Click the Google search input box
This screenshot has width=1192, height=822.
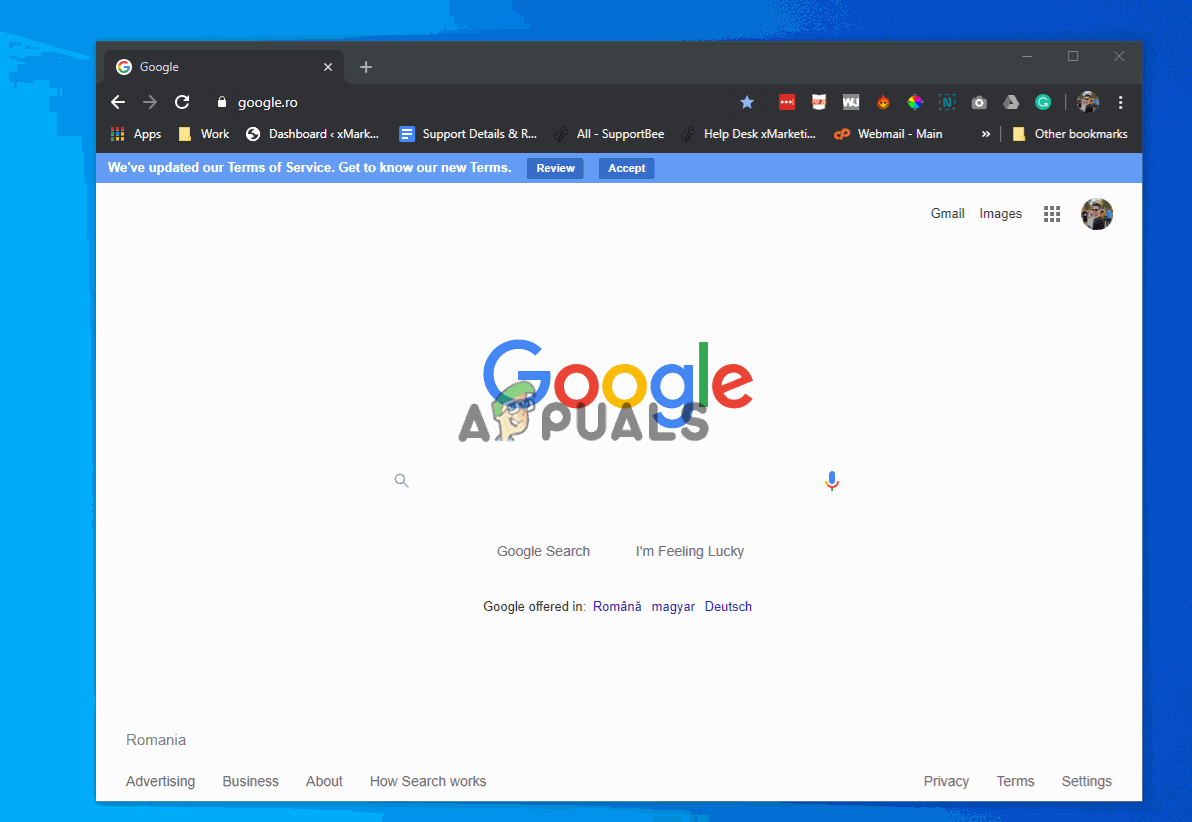pyautogui.click(x=616, y=481)
